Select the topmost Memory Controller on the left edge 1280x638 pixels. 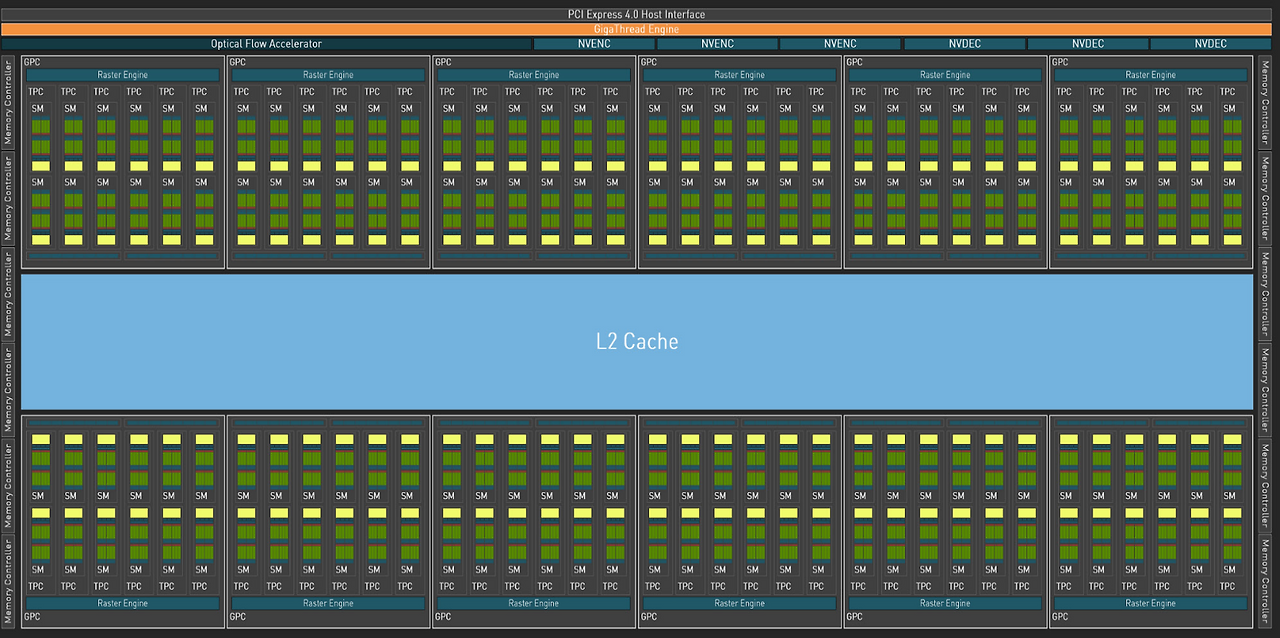9,102
